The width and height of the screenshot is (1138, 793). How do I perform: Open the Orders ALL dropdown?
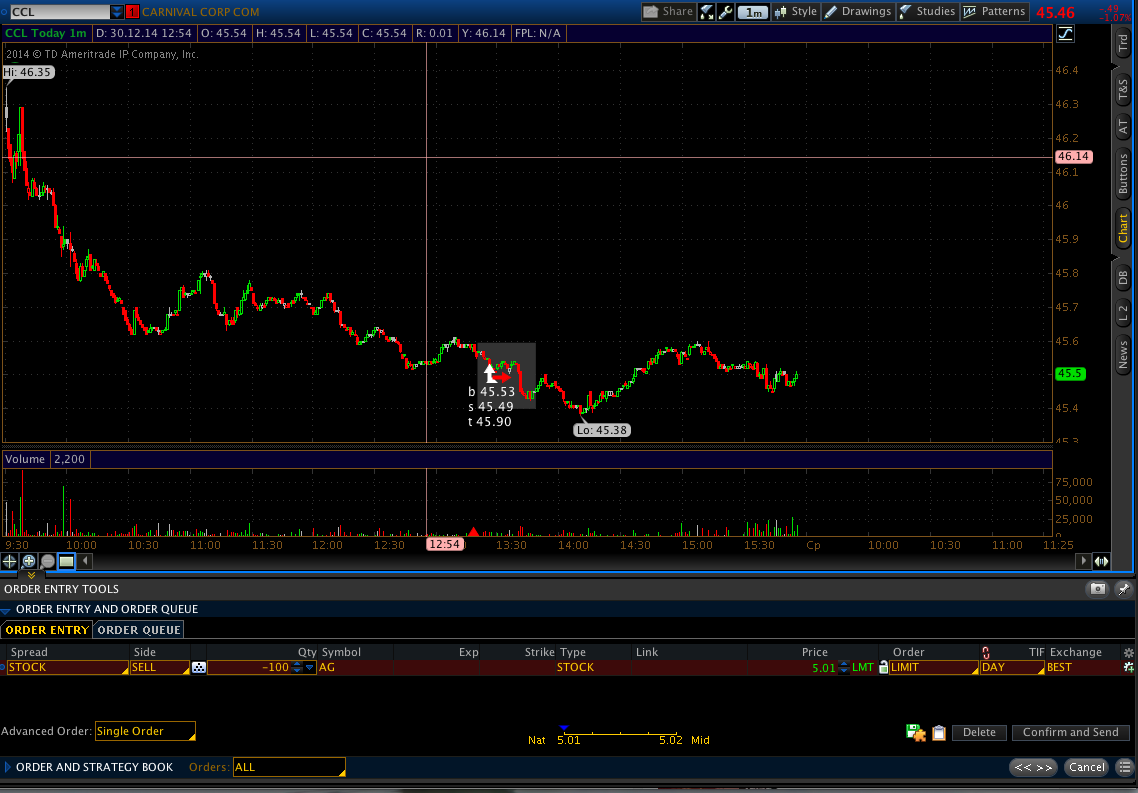coord(289,767)
